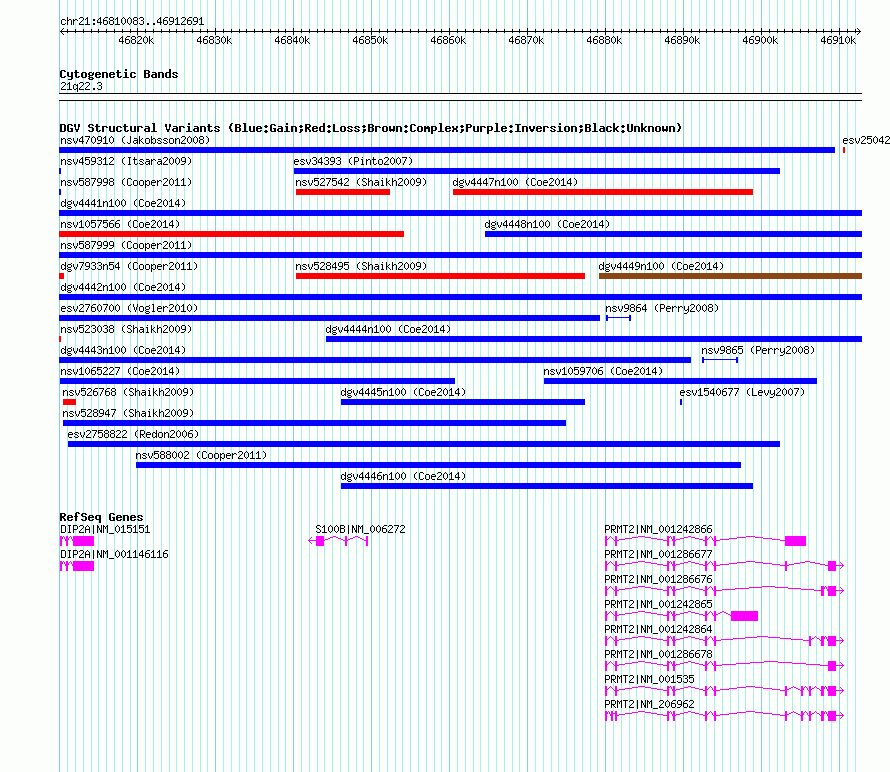The image size is (890, 772).
Task: Click the 46900k ruler tick label
Action: [x=761, y=40]
